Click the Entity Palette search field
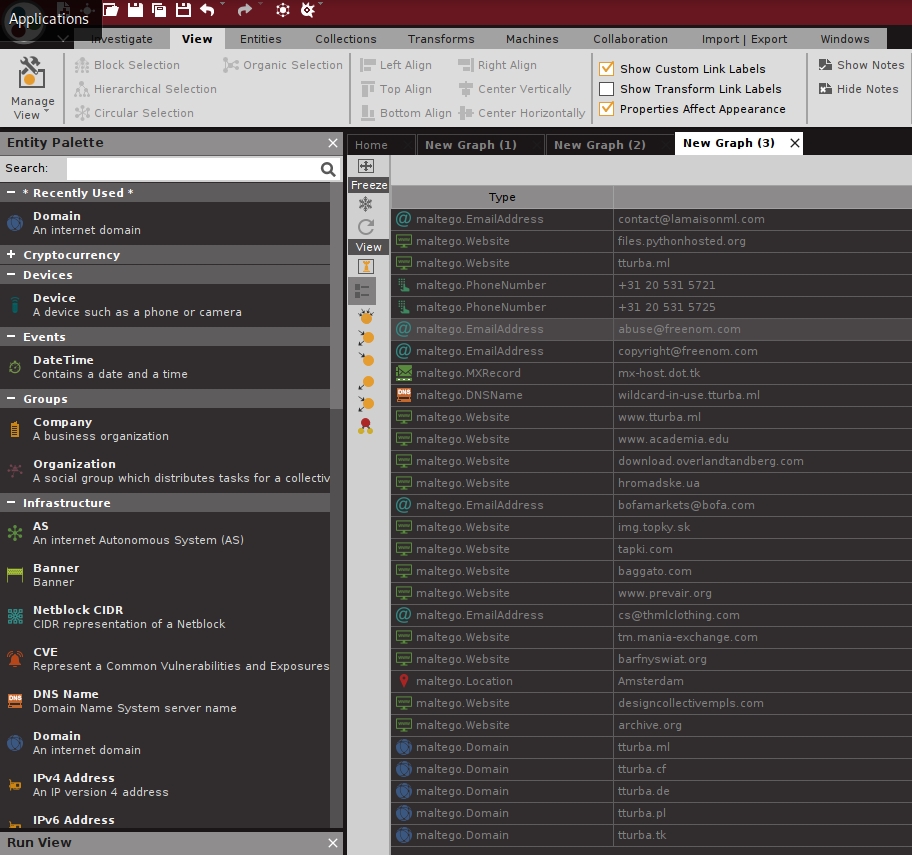The image size is (912, 855). 193,169
